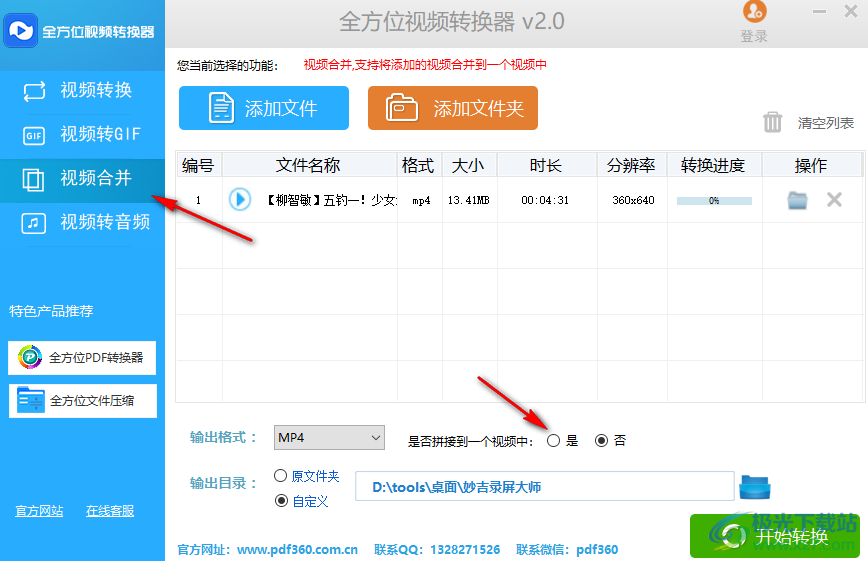Viewport: 868px width, 561px height.
Task: Click the 添加文件 button
Action: (264, 108)
